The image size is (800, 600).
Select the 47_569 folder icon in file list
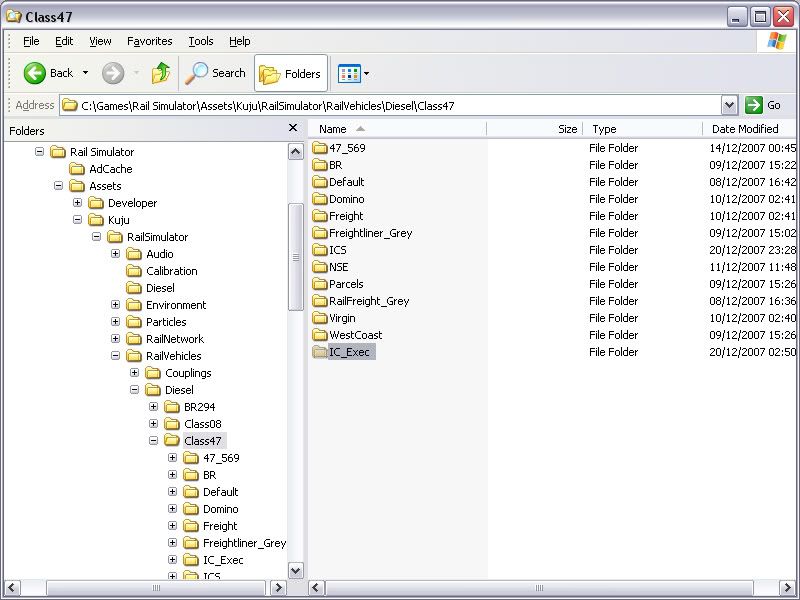pyautogui.click(x=320, y=148)
